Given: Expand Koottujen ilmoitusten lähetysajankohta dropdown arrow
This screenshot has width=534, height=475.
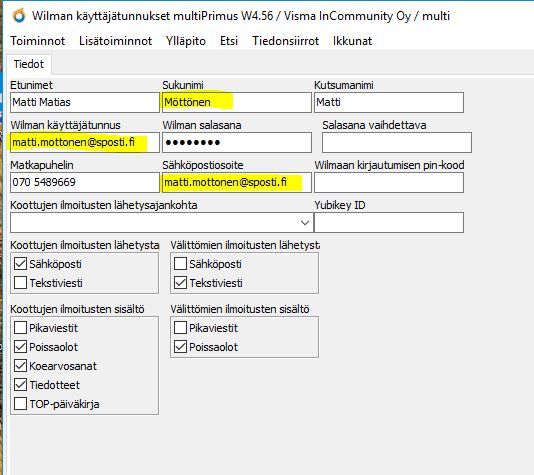Looking at the screenshot, I should 305,223.
